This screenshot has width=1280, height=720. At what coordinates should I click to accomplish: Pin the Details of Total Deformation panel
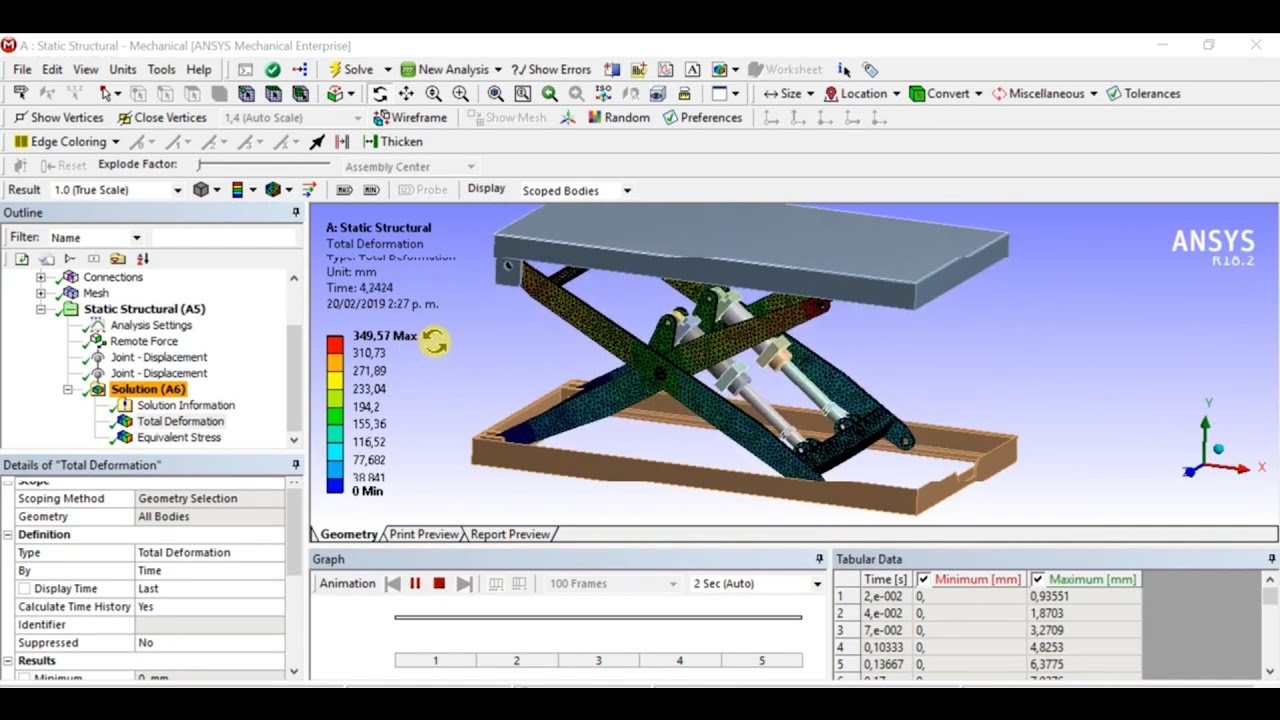[x=296, y=464]
